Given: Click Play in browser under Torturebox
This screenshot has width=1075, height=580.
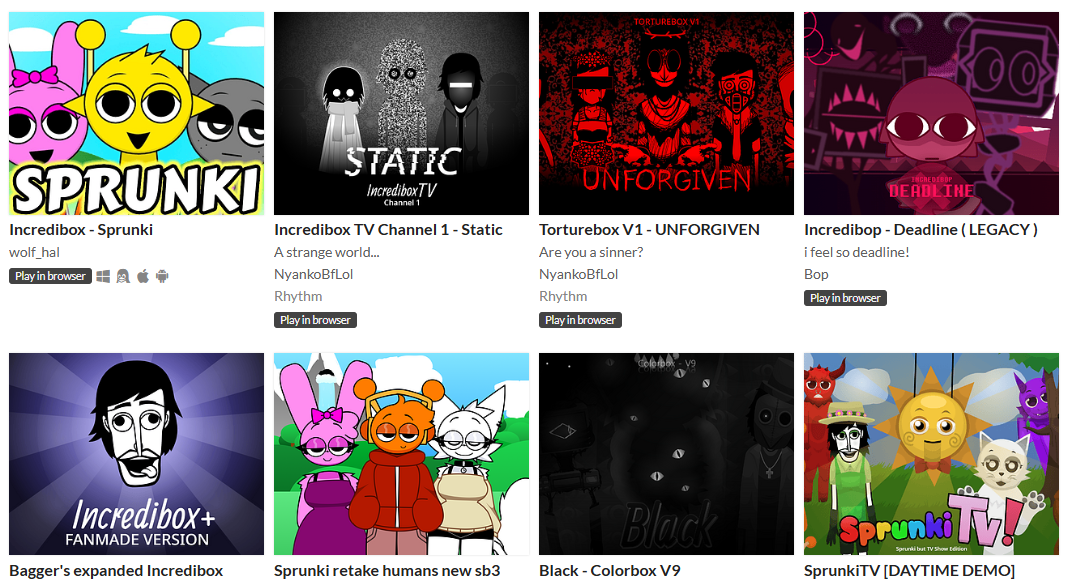Looking at the screenshot, I should 580,320.
